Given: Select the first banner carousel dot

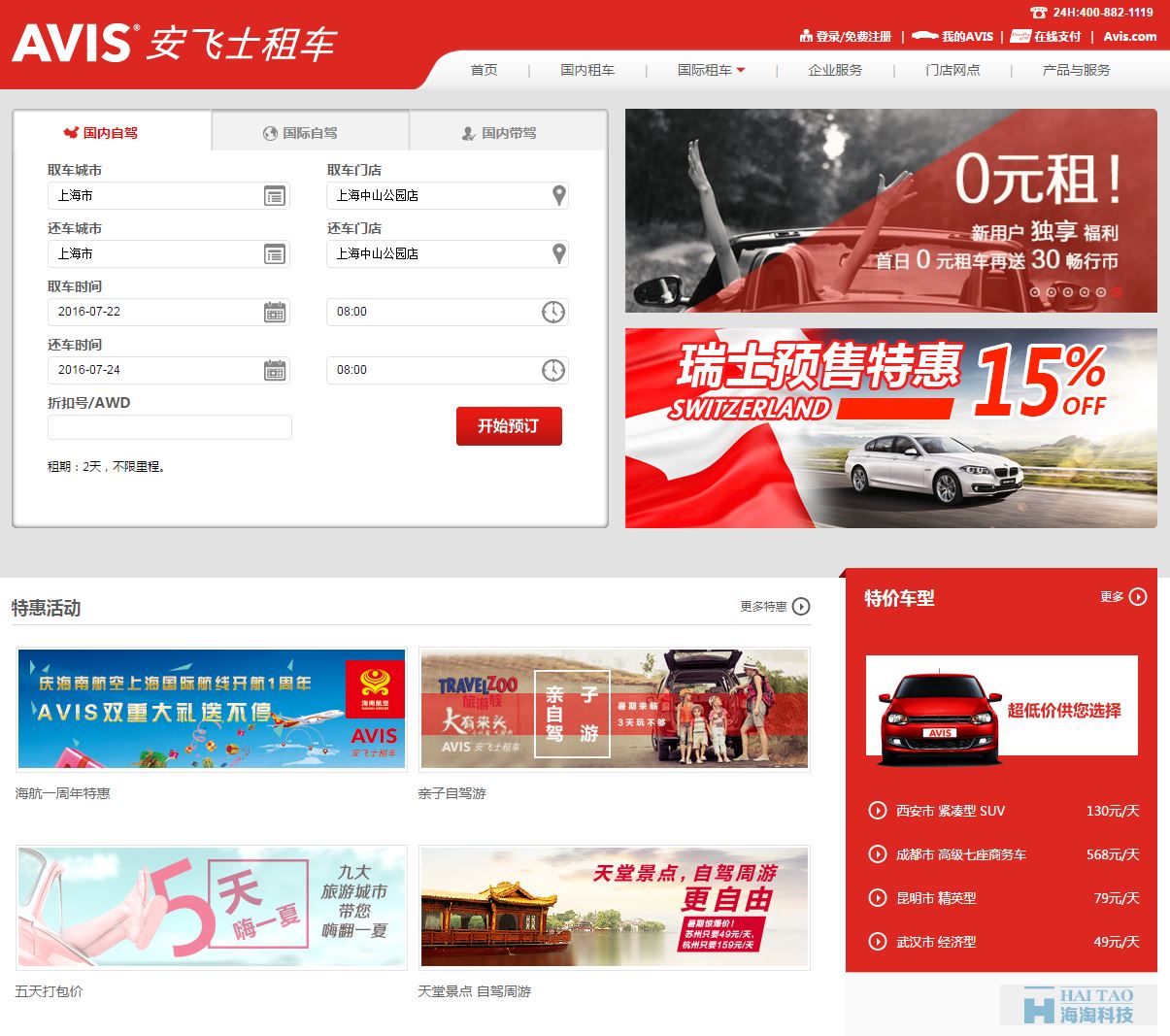Looking at the screenshot, I should pos(1035,291).
